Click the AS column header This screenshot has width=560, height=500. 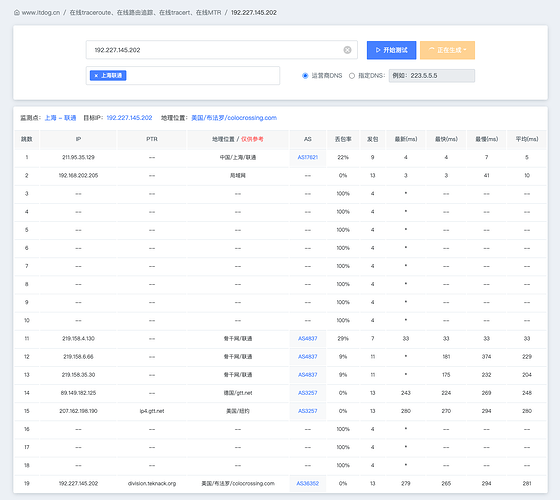(x=308, y=139)
